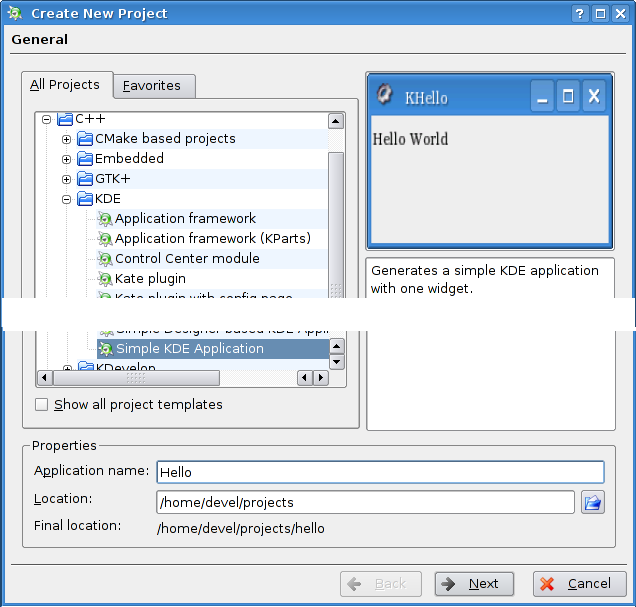636x607 pixels.
Task: Click scroll-up arrow of project tree
Action: pyautogui.click(x=336, y=121)
